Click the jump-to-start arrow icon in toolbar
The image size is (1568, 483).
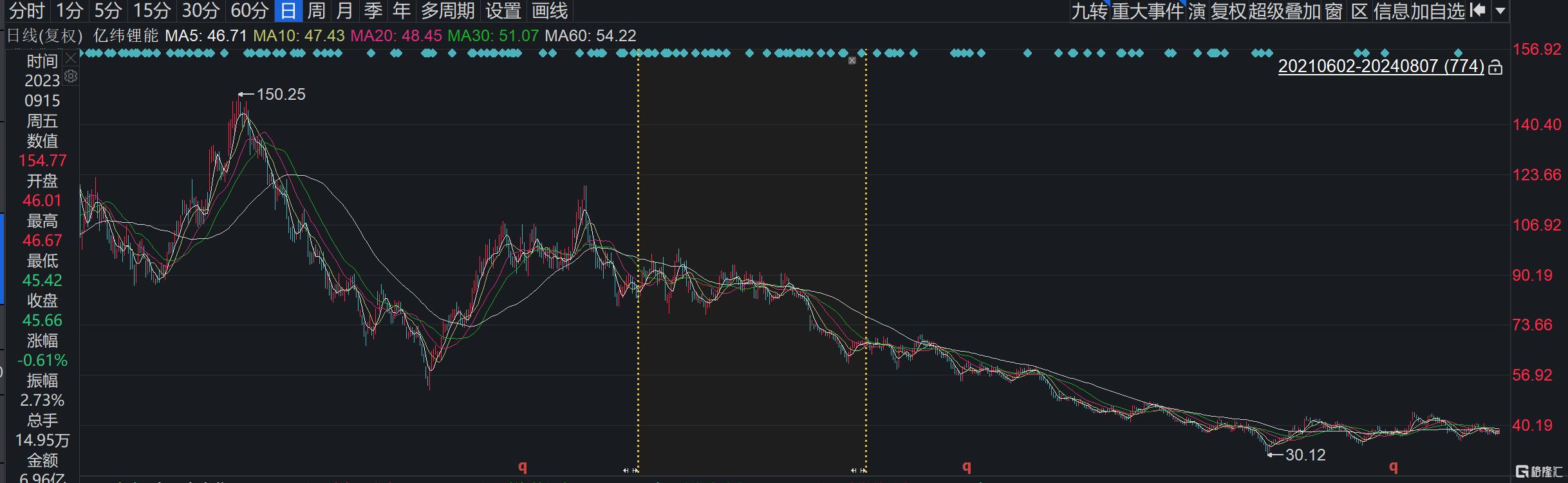click(x=1478, y=10)
